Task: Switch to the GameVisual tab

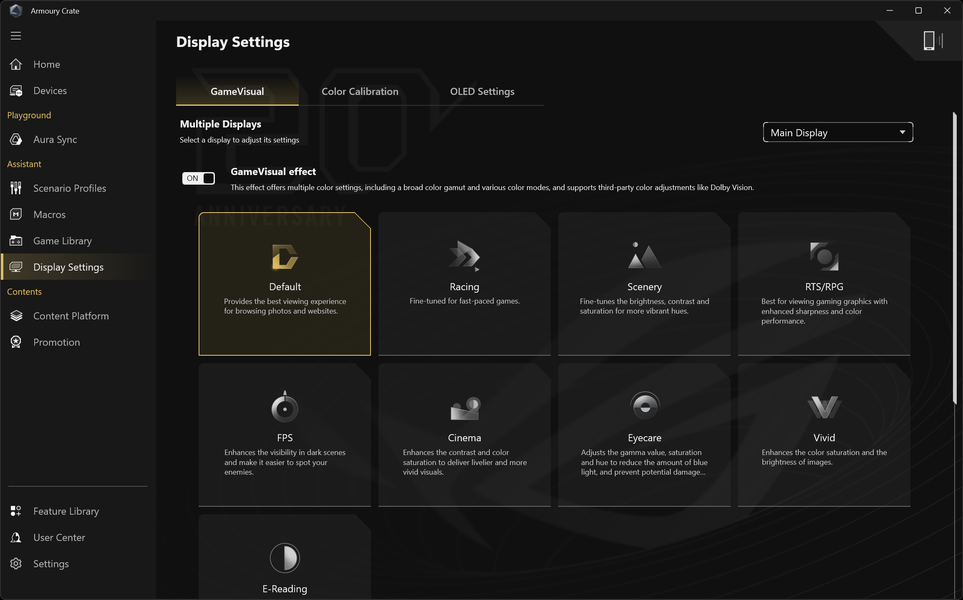Action: coord(237,92)
